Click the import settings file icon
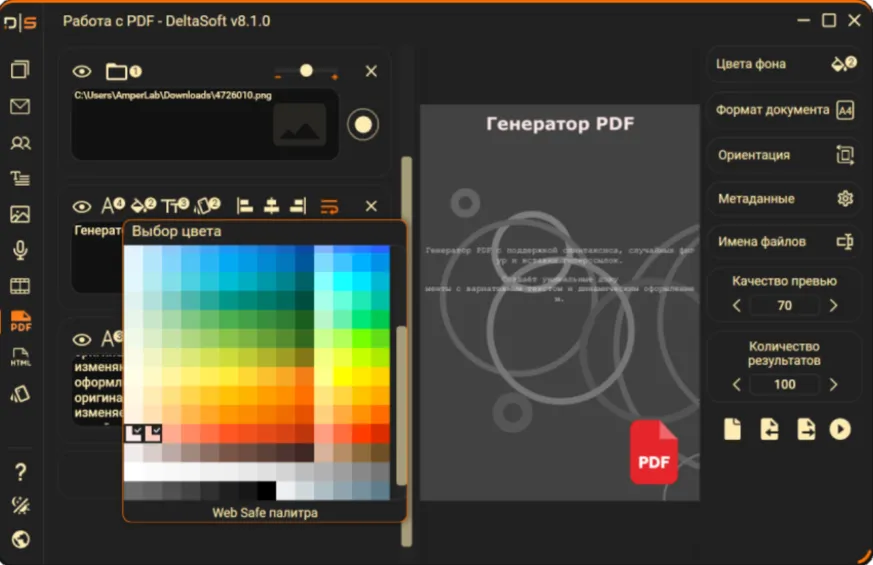 tap(769, 429)
